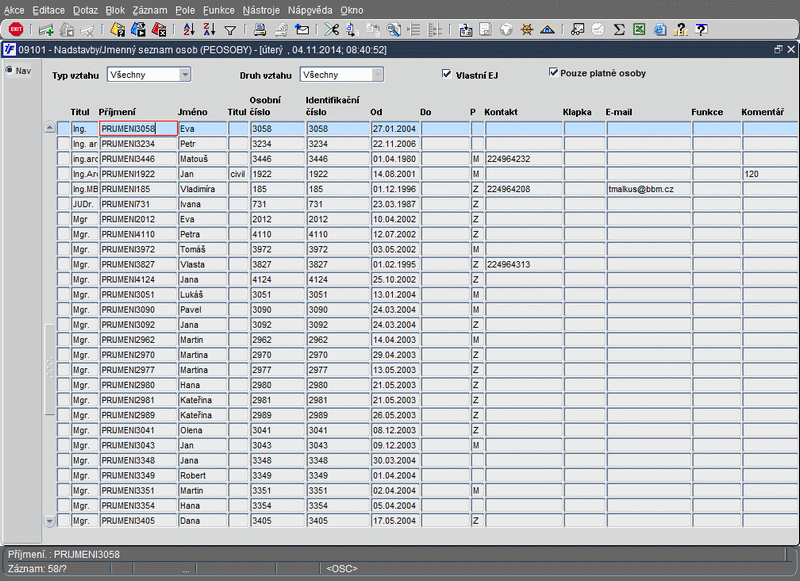Click the date 01.02.1995
The width and height of the screenshot is (800, 581).
click(x=395, y=264)
